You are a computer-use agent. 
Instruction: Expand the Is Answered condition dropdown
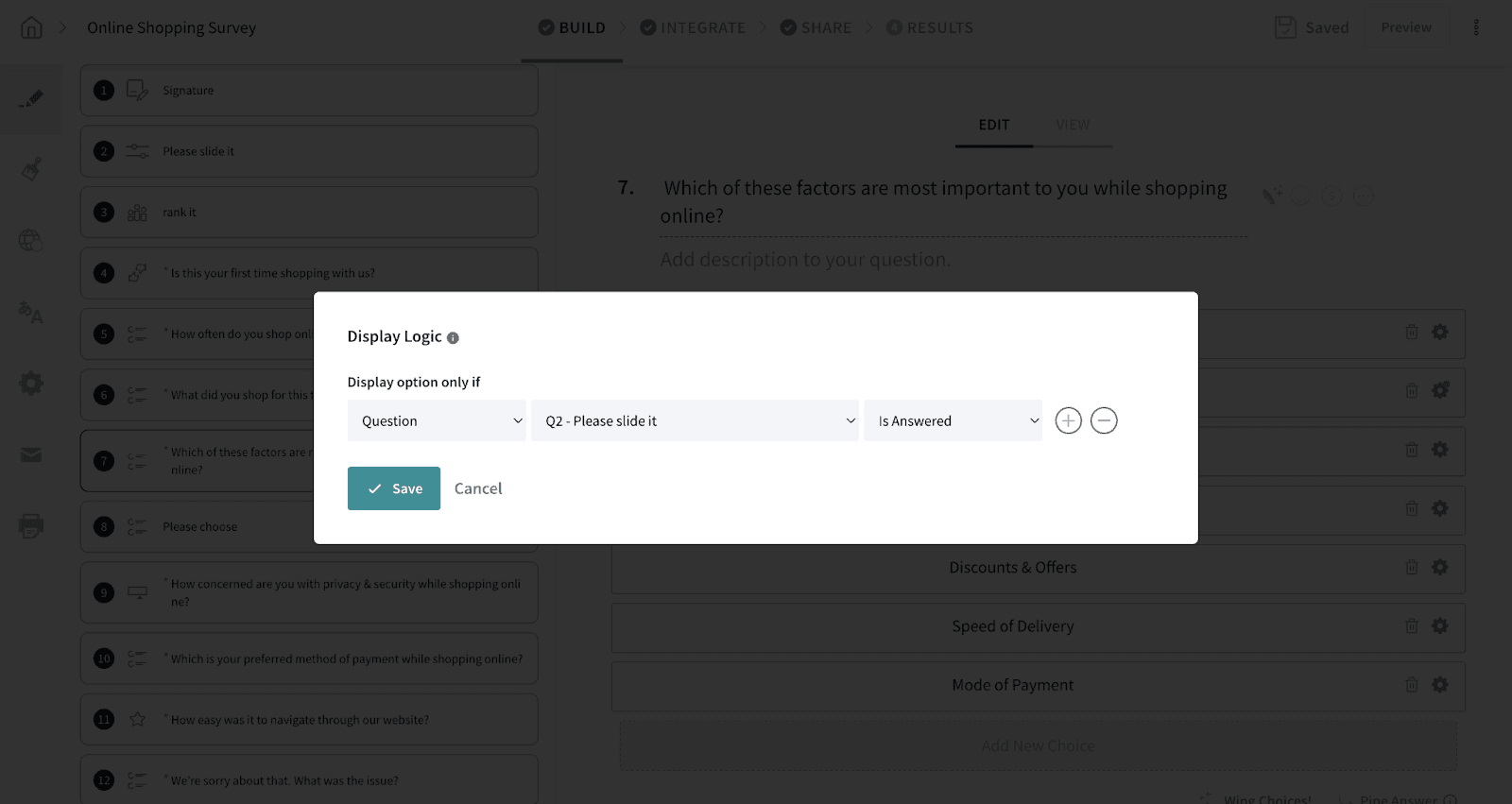tap(953, 420)
